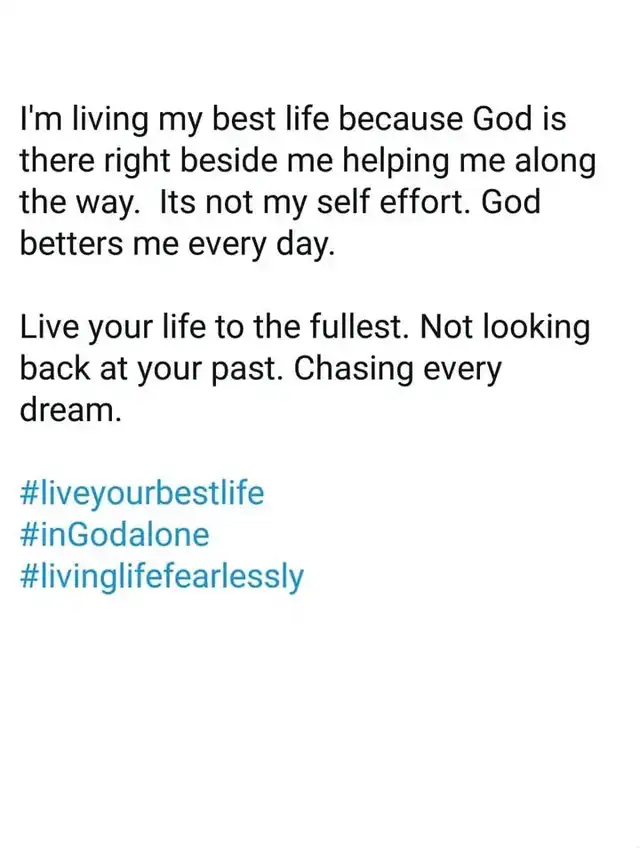Click the text "betters me every day."
Viewport: 640px width, 853px height.
pyautogui.click(x=177, y=244)
